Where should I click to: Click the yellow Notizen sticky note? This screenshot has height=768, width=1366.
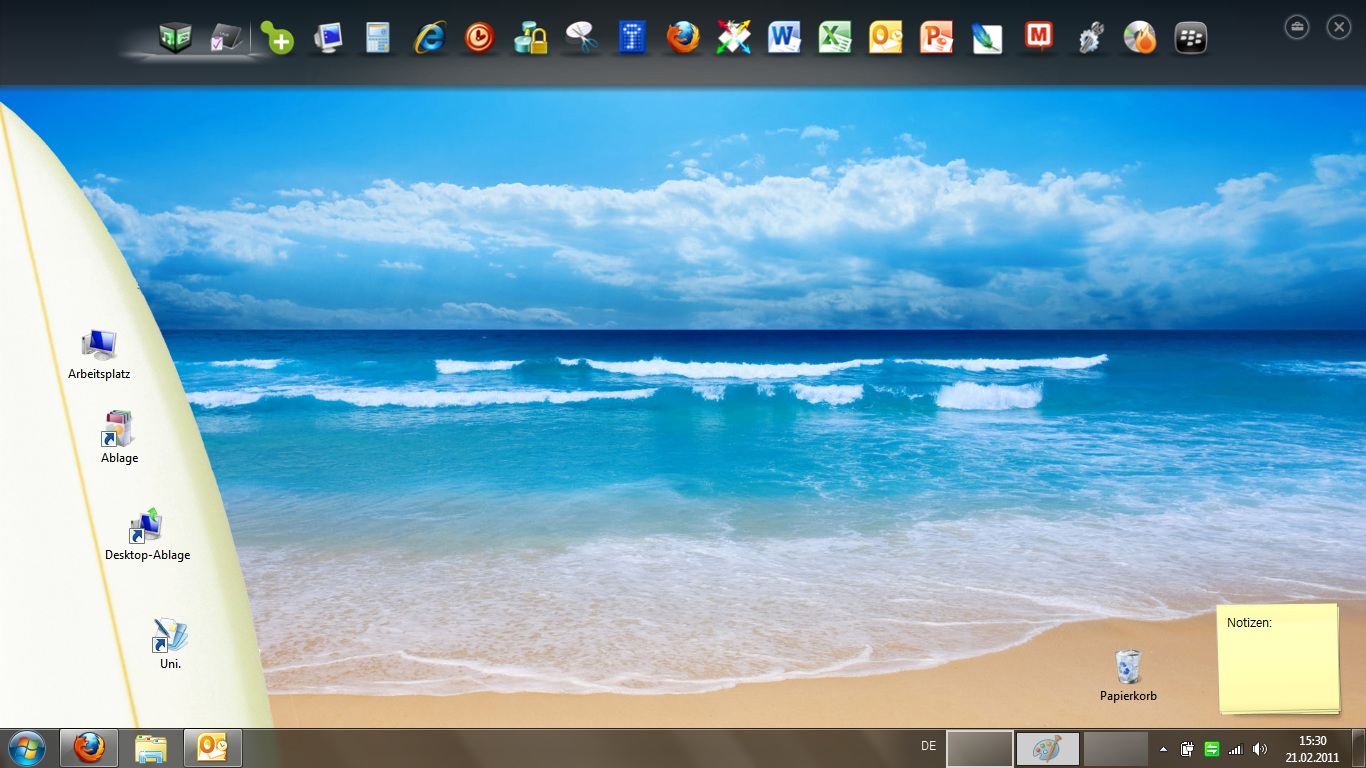(1278, 658)
